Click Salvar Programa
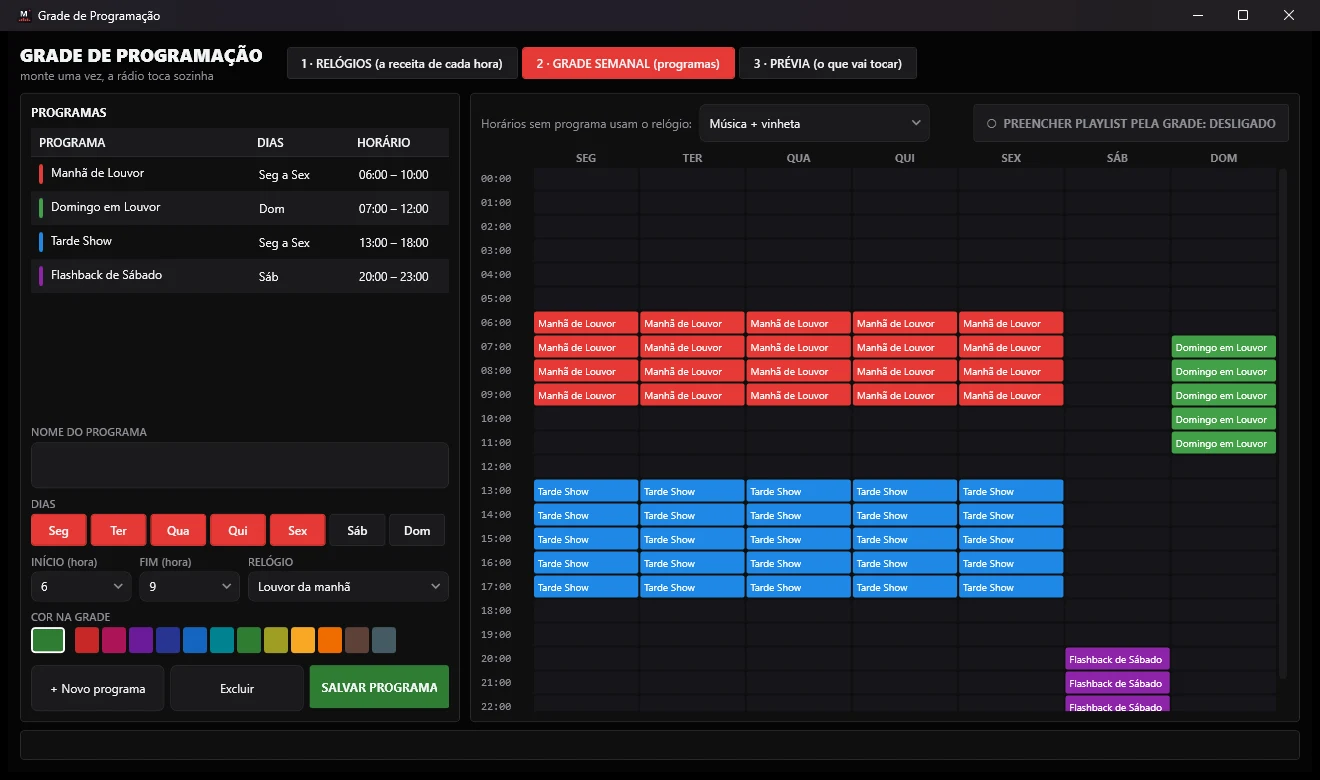Image resolution: width=1320 pixels, height=780 pixels. [x=379, y=687]
